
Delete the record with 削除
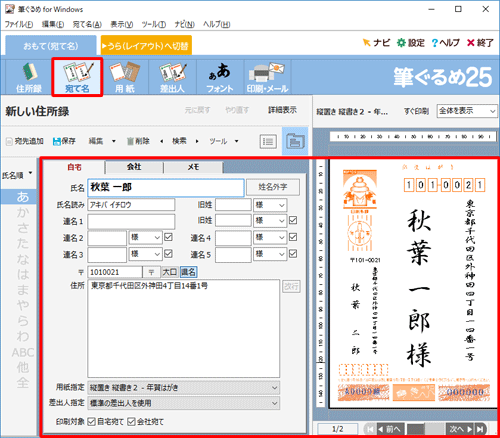[x=138, y=141]
